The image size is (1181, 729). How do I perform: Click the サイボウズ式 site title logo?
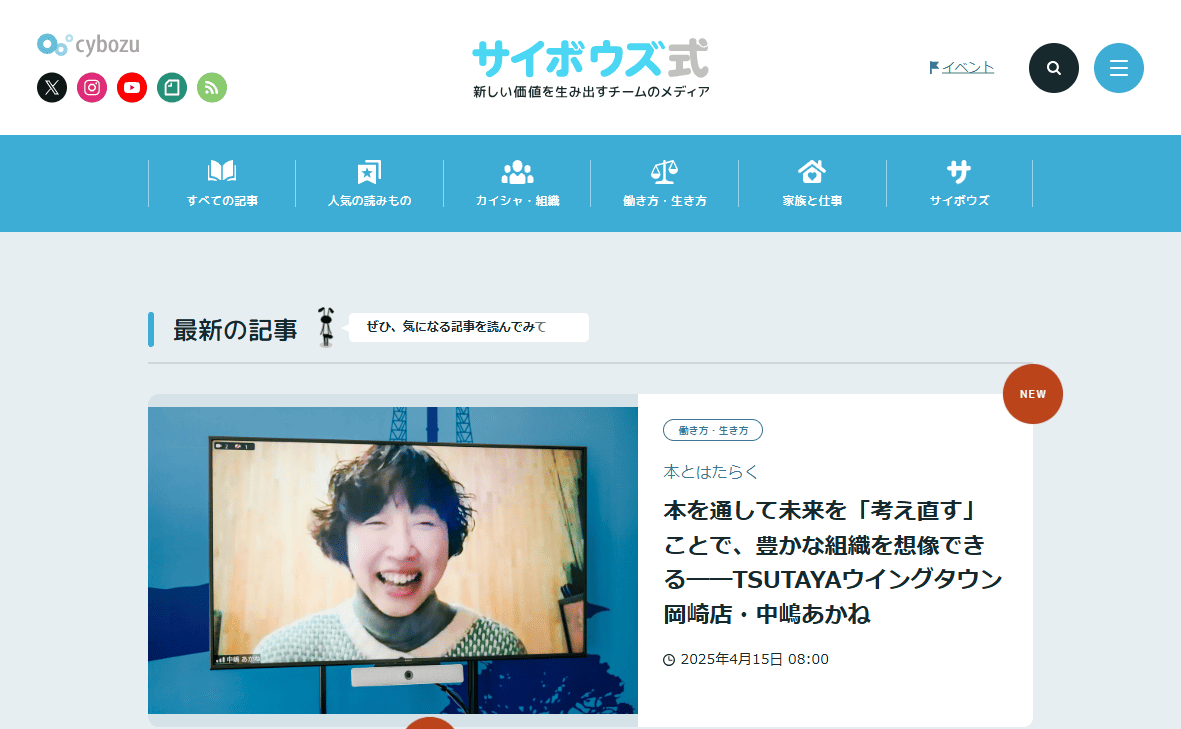[590, 60]
